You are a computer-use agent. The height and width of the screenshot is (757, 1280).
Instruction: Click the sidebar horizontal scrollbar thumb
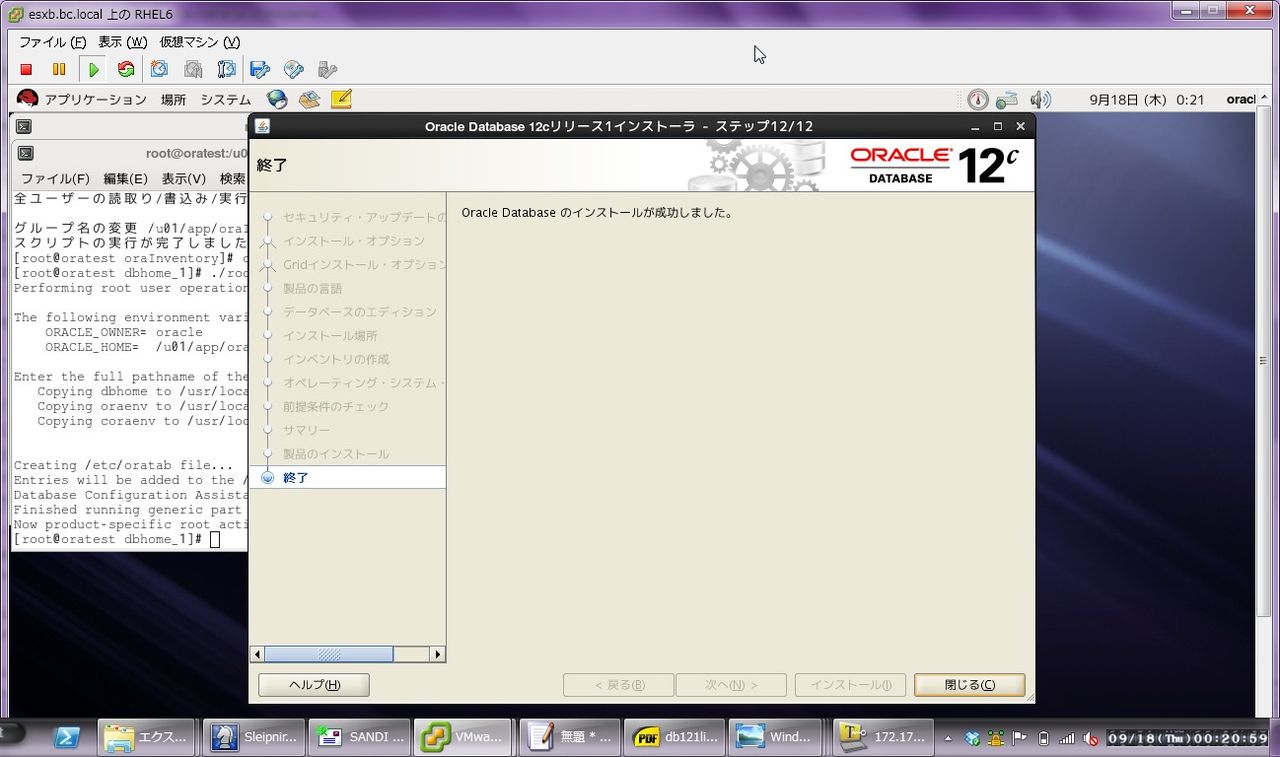329,654
